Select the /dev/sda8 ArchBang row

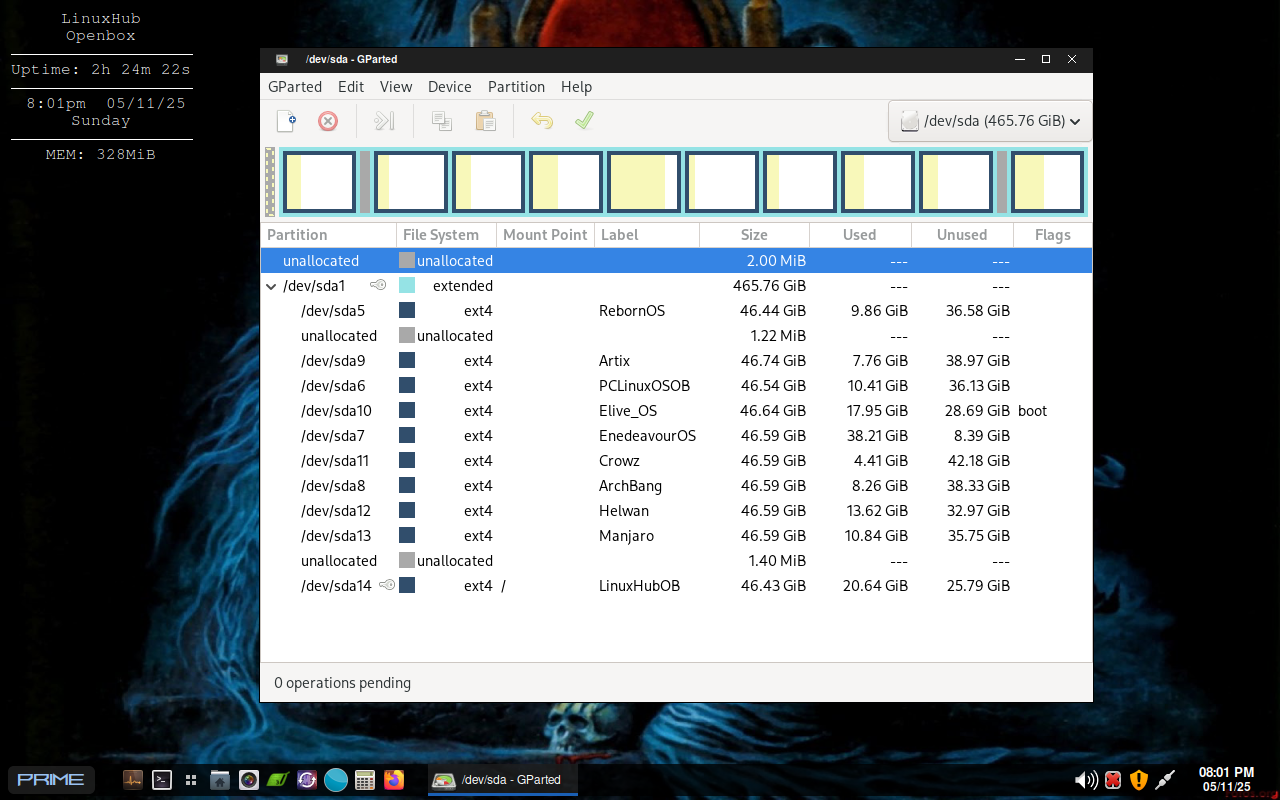pos(676,486)
